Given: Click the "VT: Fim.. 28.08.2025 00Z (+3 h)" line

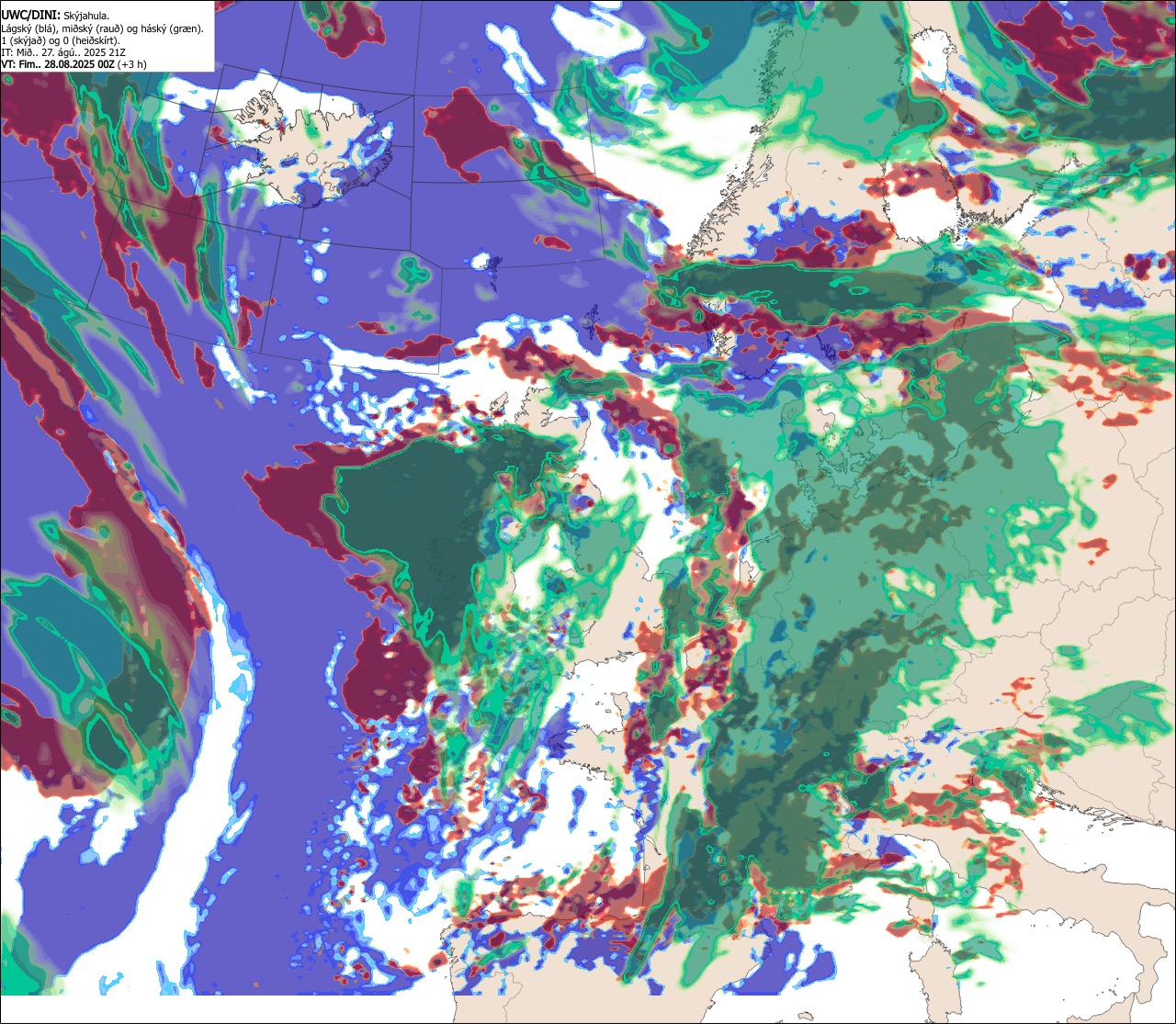Looking at the screenshot, I should [74, 64].
